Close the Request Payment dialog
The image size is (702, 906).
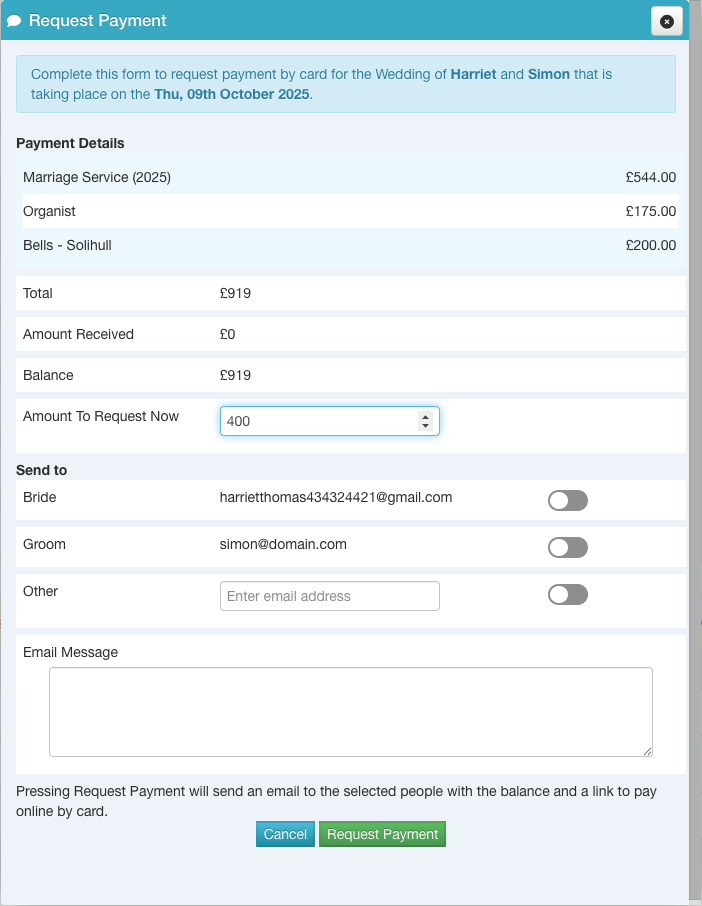[667, 21]
